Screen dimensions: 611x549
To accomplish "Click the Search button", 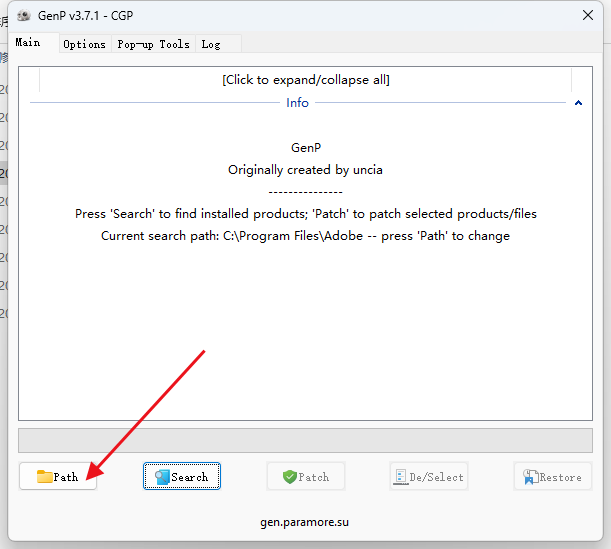I will point(182,476).
